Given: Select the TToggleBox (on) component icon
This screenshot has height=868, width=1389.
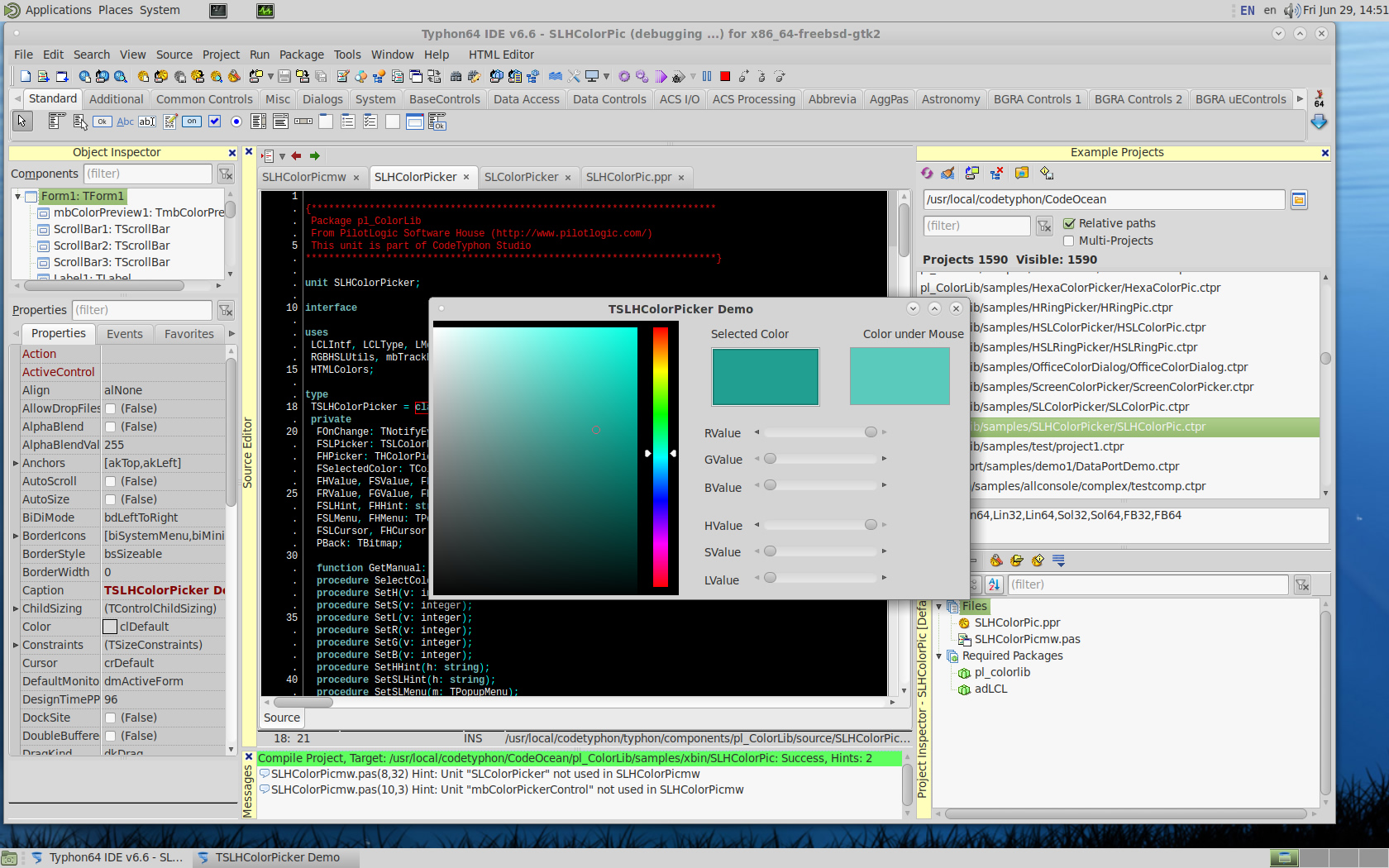Looking at the screenshot, I should (192, 122).
